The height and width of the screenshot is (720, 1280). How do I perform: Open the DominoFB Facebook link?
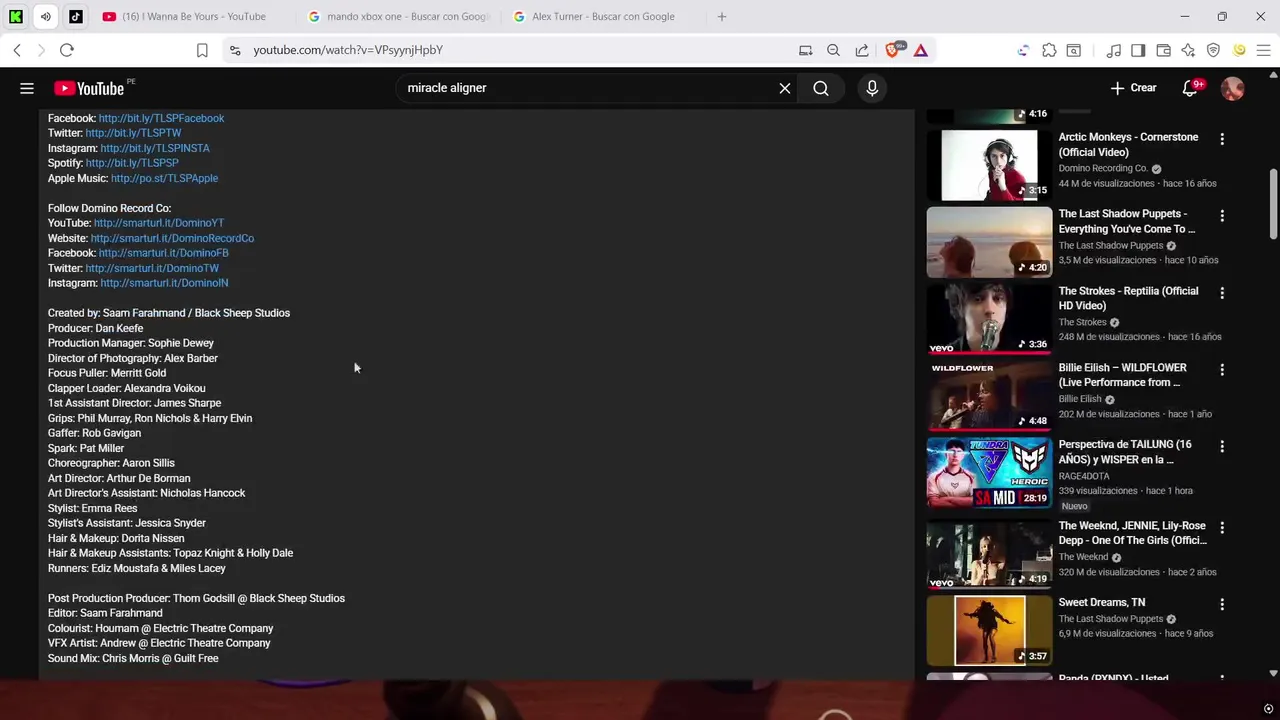[163, 253]
